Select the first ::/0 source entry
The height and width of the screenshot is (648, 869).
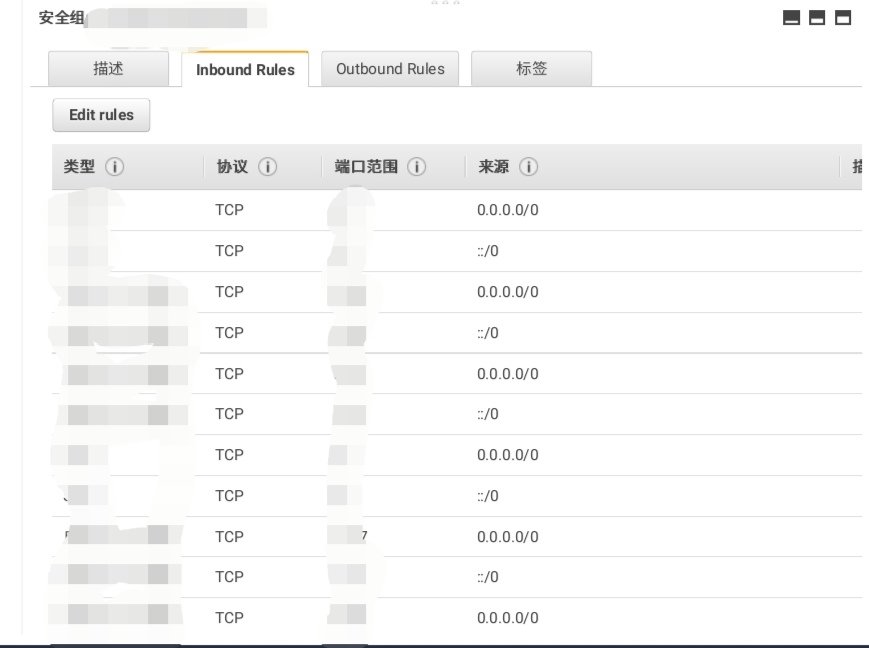pyautogui.click(x=488, y=251)
